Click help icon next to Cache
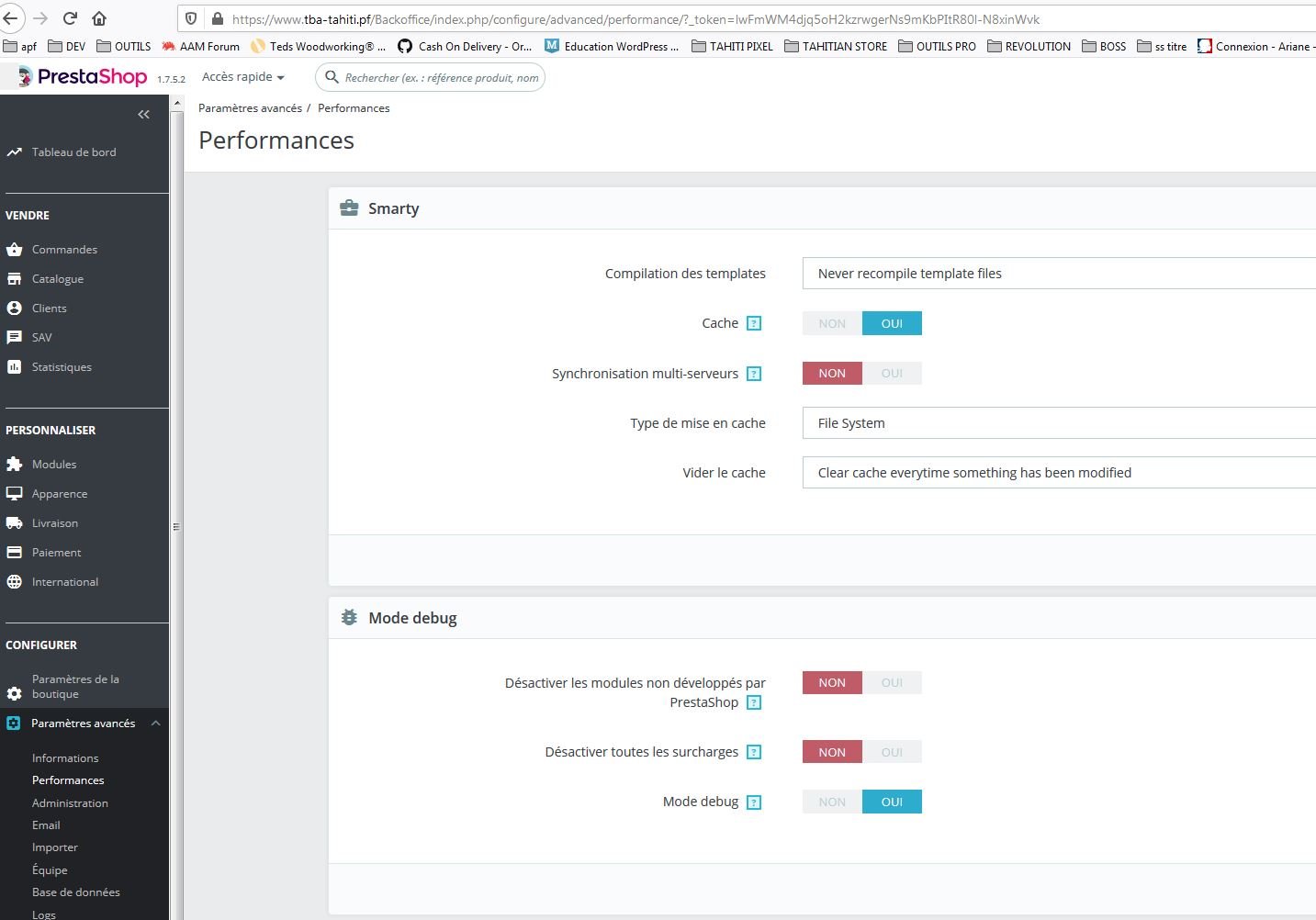The width and height of the screenshot is (1316, 920). (754, 323)
